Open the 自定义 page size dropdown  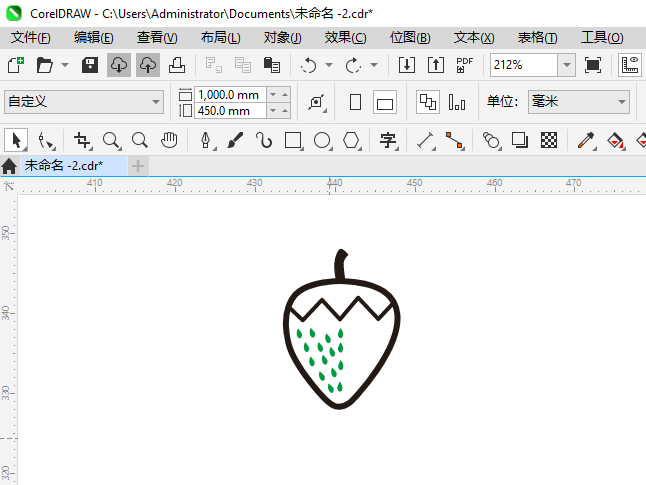coord(84,102)
